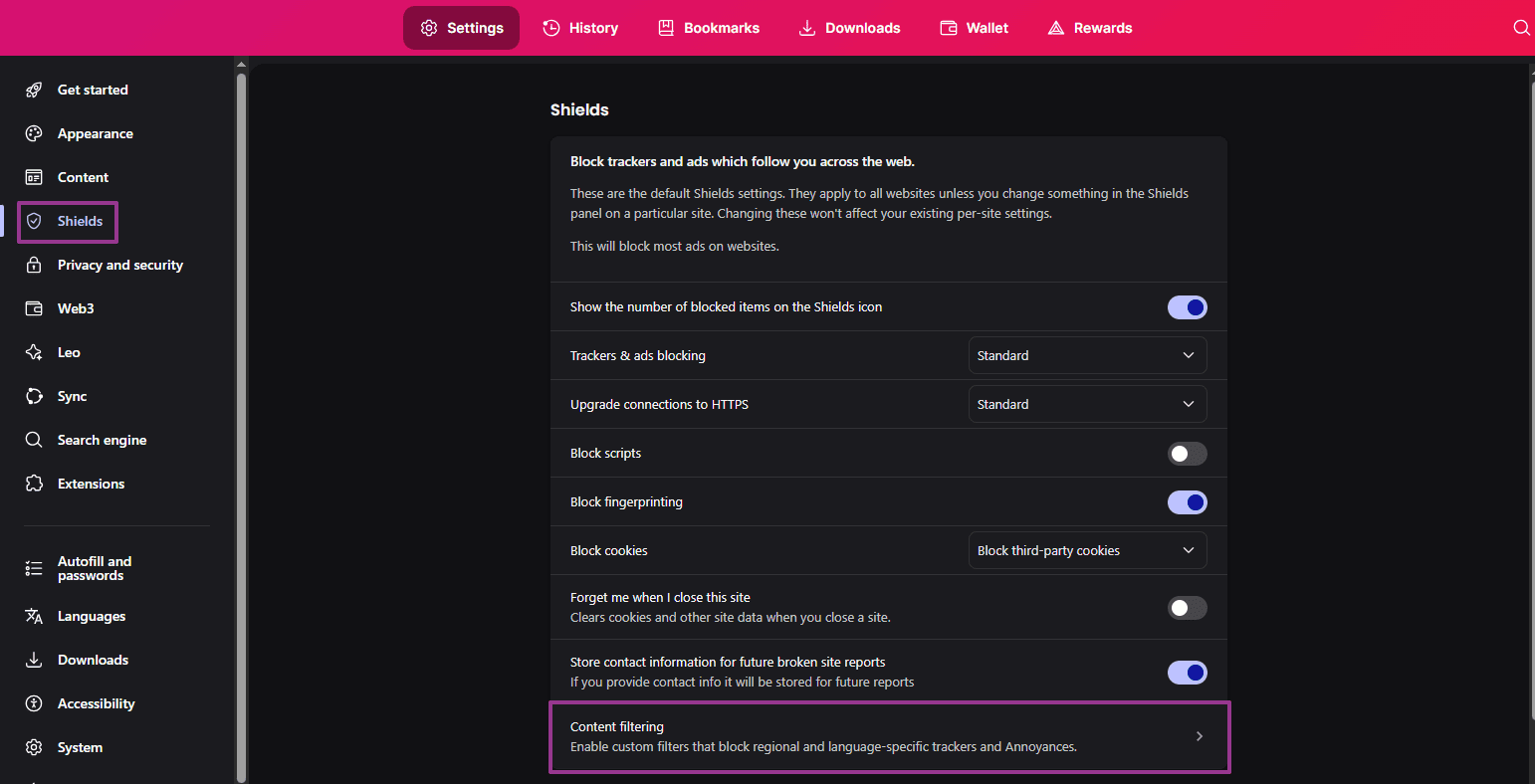Change the Upgrade connections to HTTPS dropdown
Viewport: 1535px width, 784px height.
point(1087,404)
